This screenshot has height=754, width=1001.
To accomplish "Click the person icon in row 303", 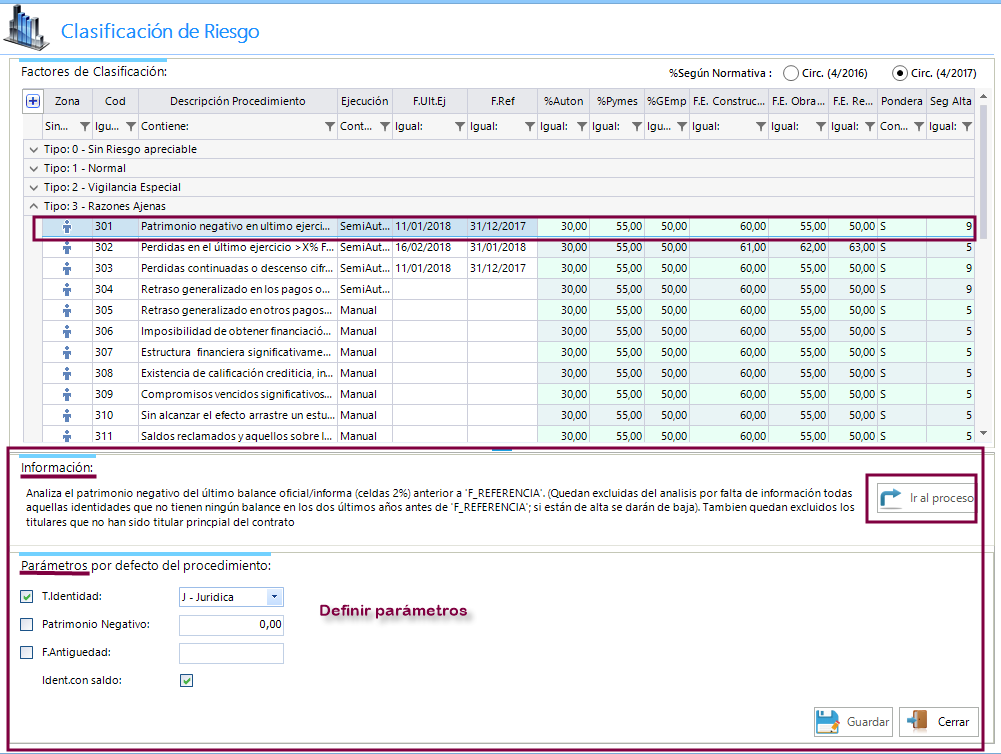I will click(x=67, y=269).
